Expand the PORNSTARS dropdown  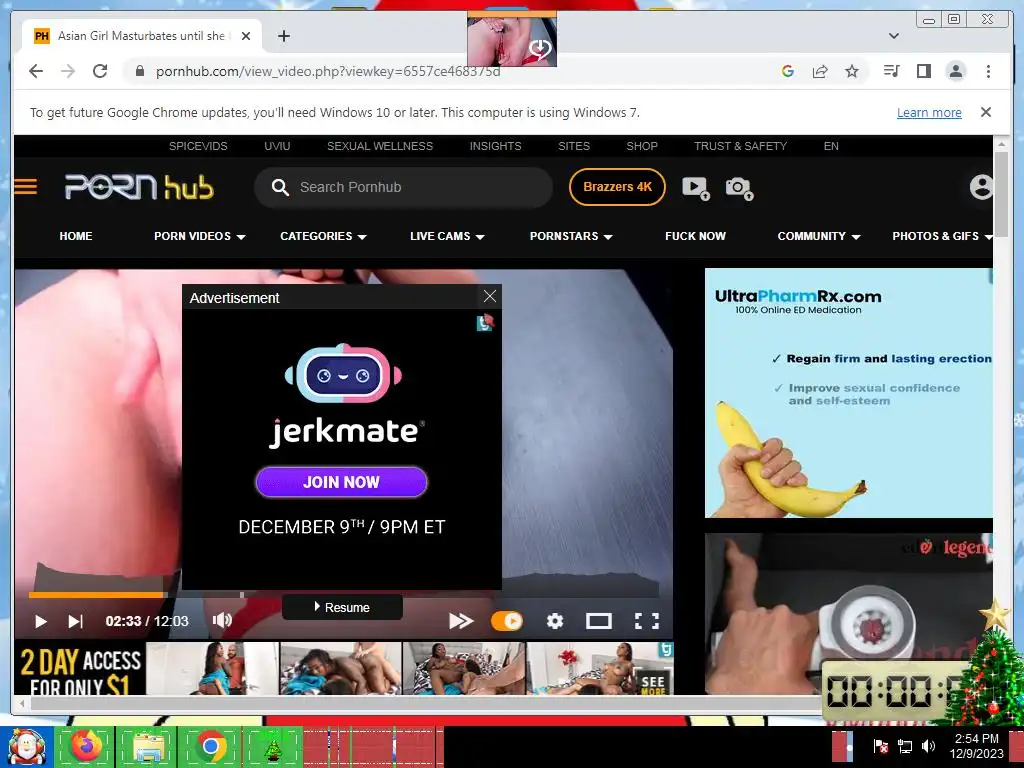(x=571, y=236)
